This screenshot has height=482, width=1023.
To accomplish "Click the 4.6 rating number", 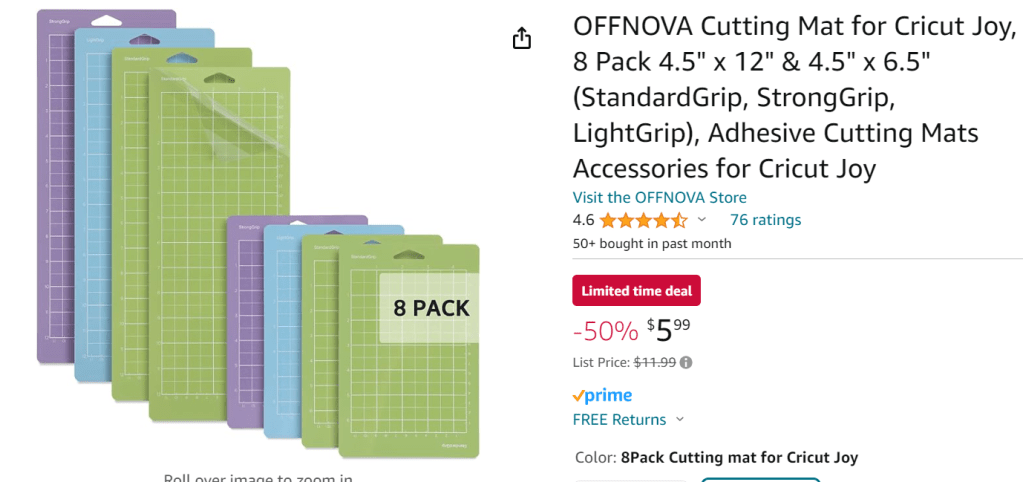I will [x=583, y=220].
